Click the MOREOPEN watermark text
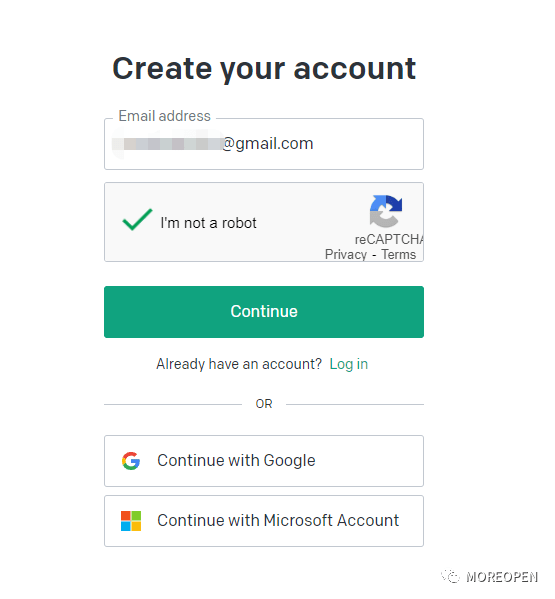Screen dimensions: 555x599 pyautogui.click(x=502, y=577)
